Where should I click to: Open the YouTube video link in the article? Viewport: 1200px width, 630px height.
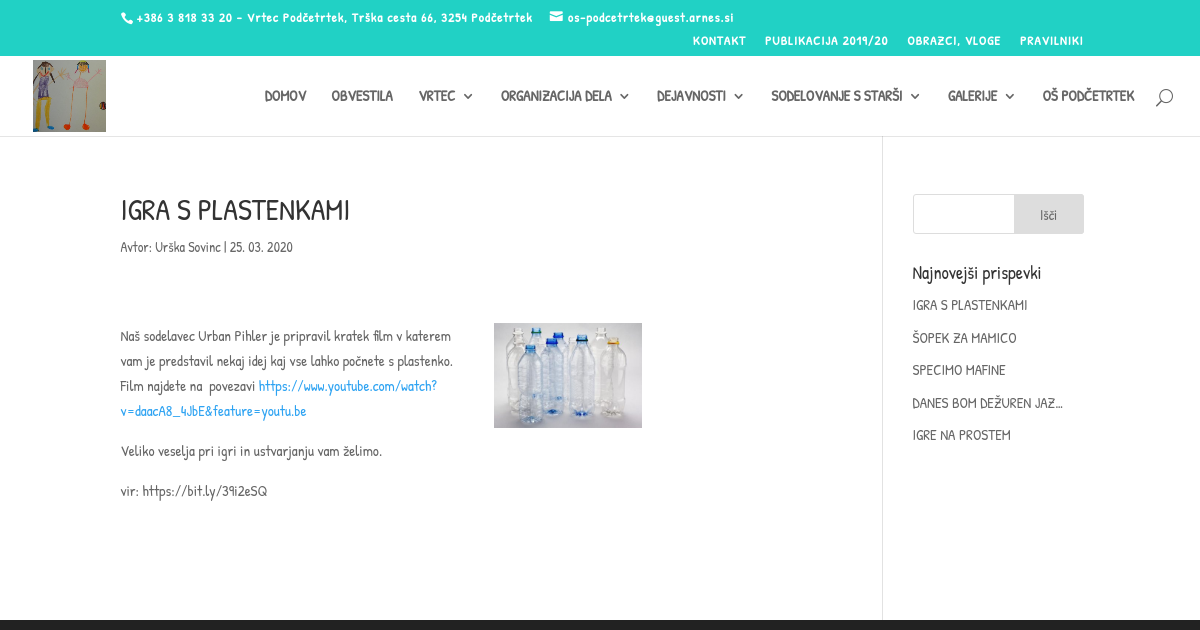coord(347,398)
